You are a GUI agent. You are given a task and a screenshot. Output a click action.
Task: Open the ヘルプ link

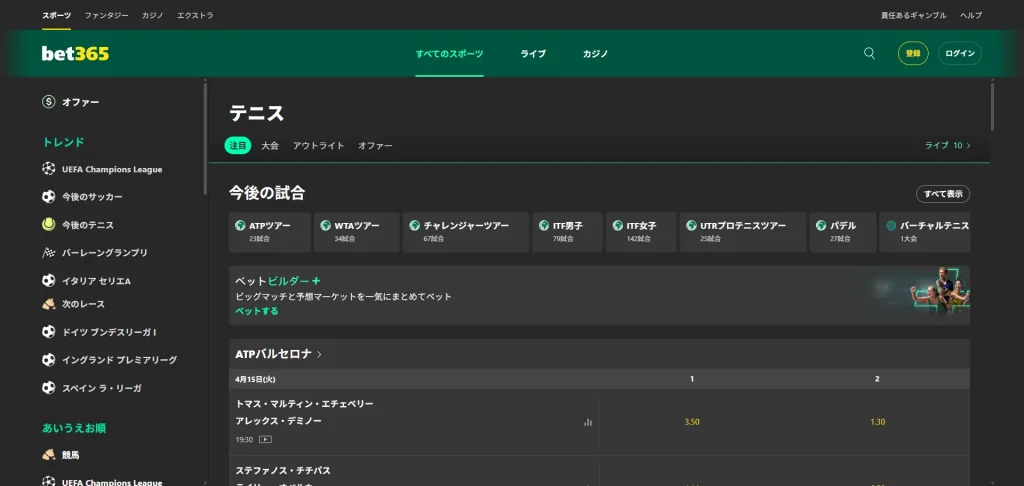(970, 15)
